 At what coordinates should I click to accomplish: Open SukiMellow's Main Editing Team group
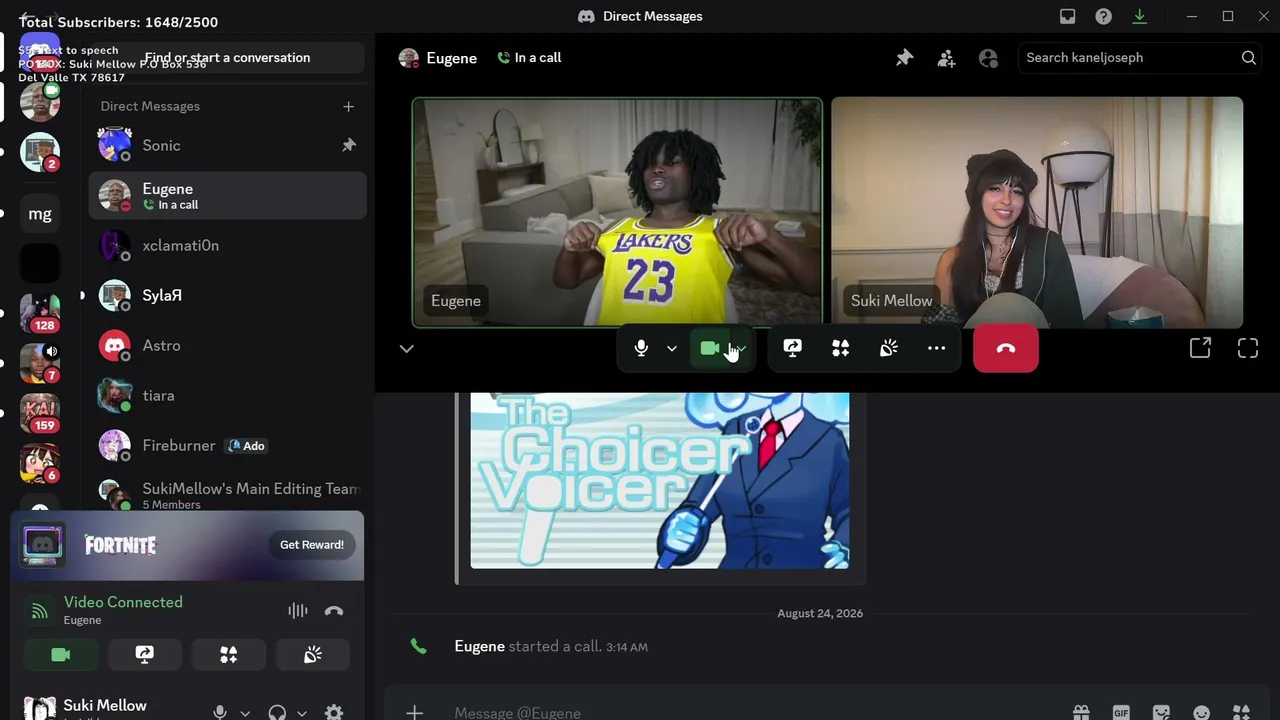click(x=227, y=494)
